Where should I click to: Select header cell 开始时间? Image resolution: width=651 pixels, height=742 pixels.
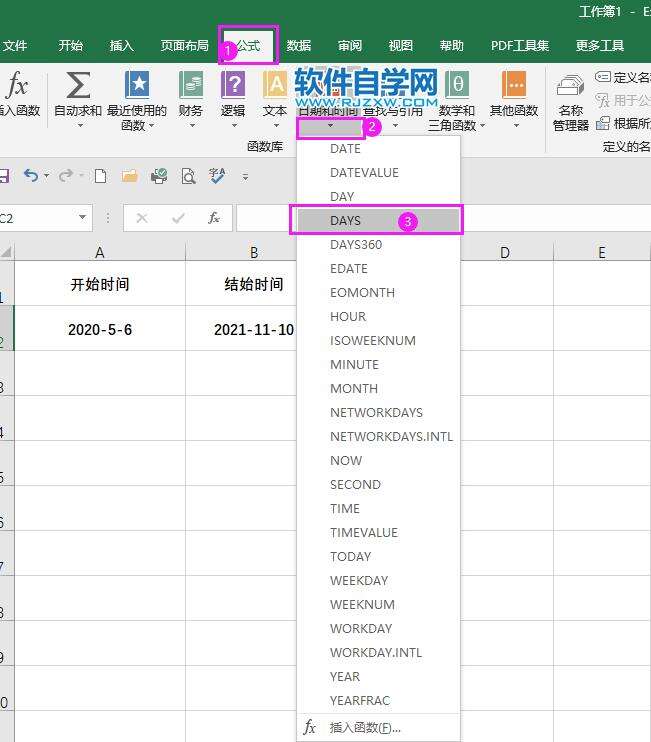(100, 283)
